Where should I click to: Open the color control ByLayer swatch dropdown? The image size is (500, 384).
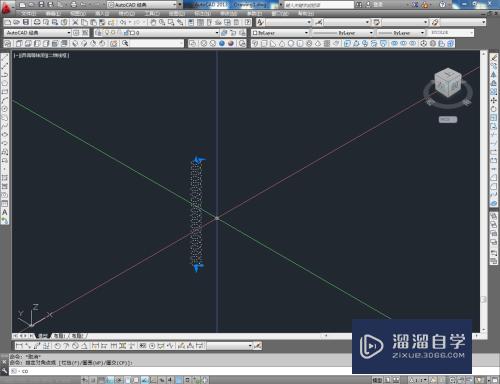point(280,33)
